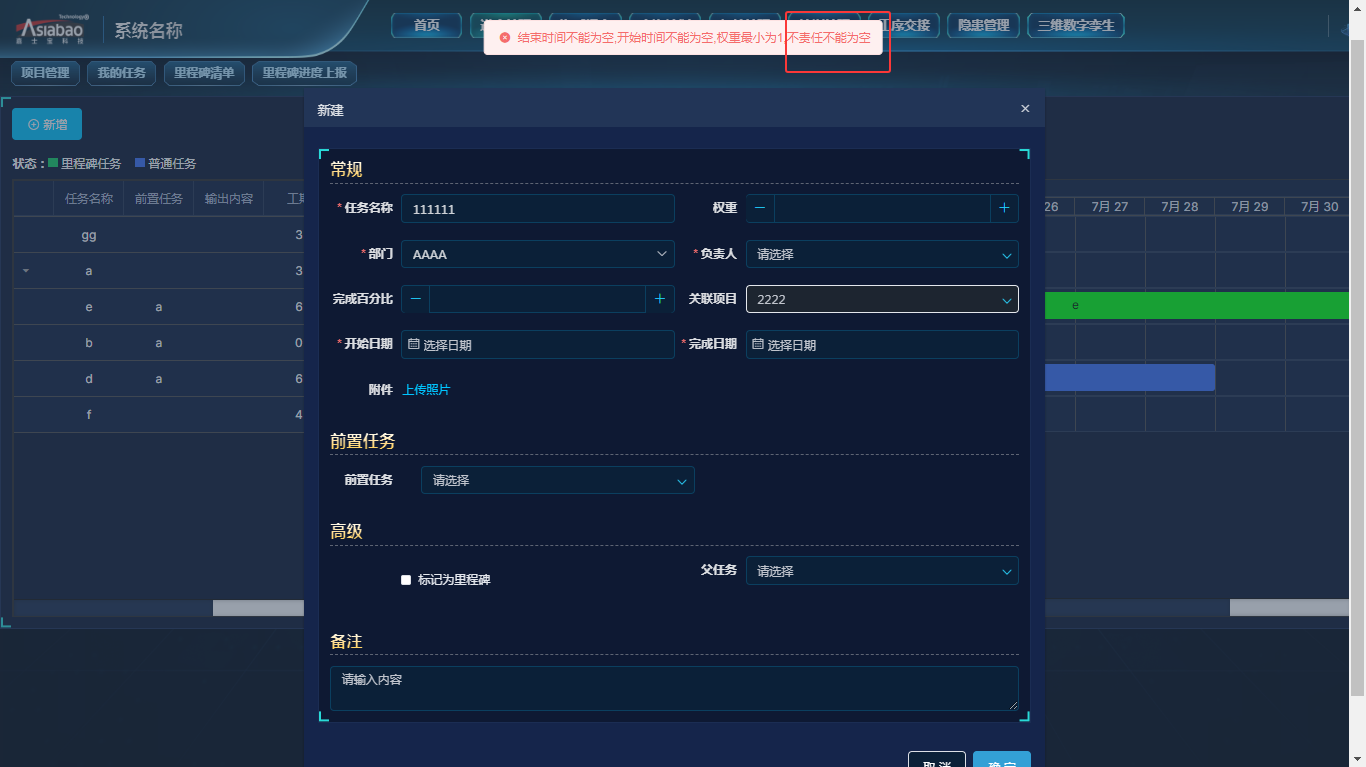Click the 新增 button
Screen dimensions: 1366x767
tap(47, 124)
